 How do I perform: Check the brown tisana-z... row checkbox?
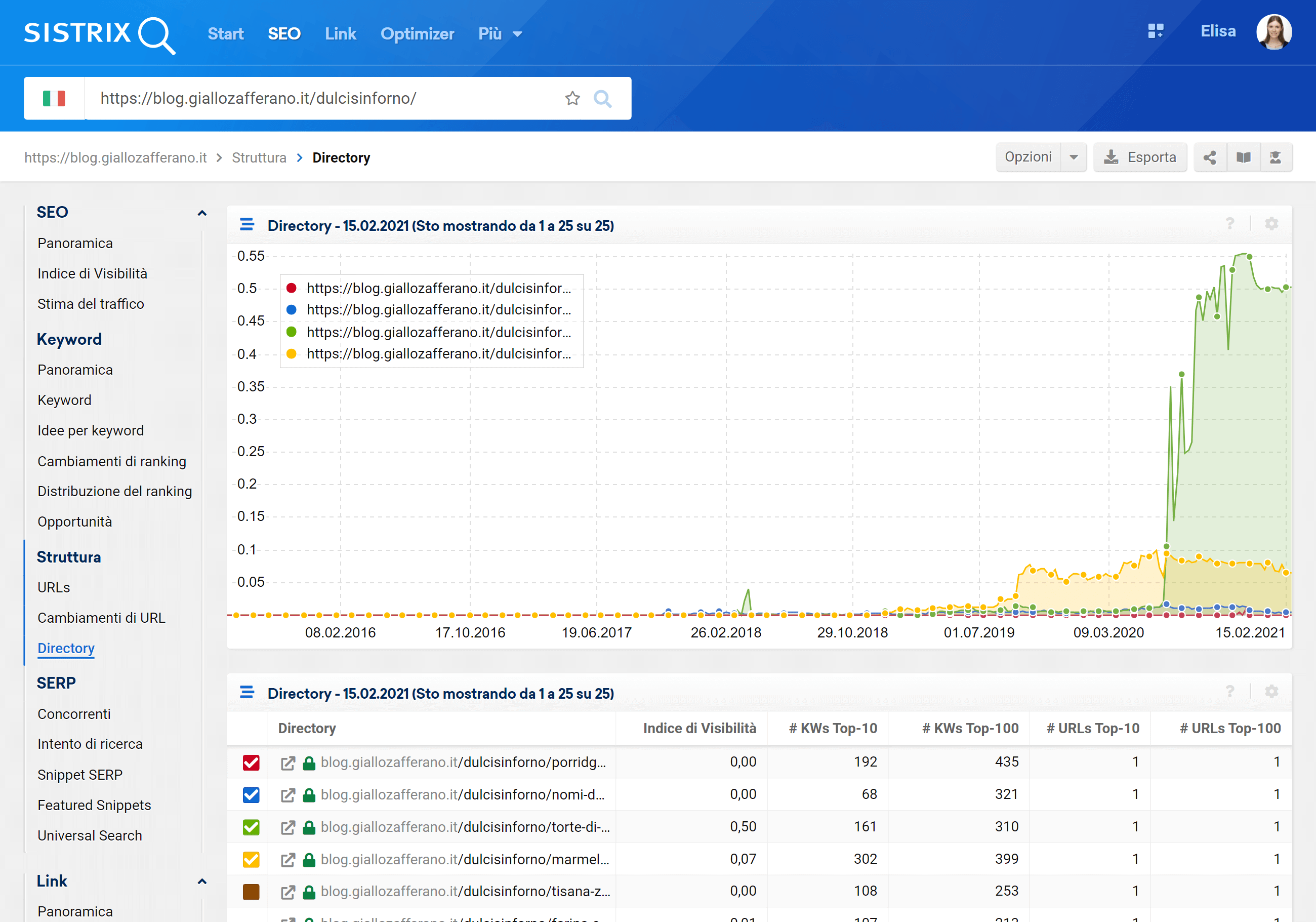tap(251, 892)
